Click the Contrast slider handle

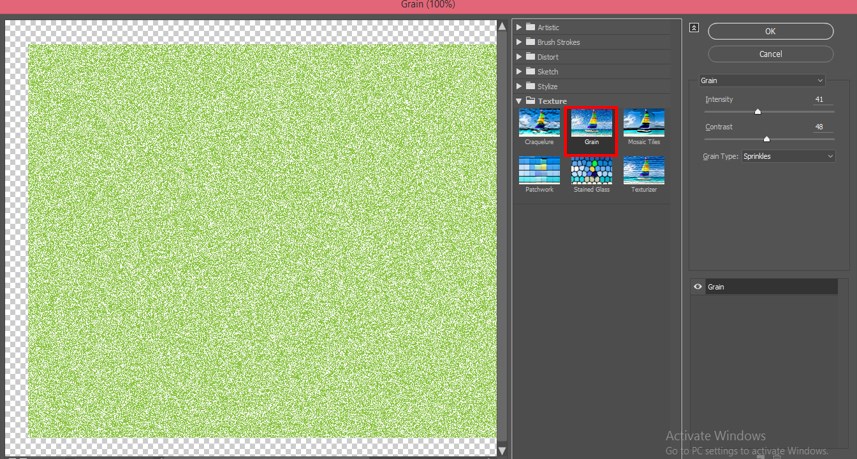[766, 139]
